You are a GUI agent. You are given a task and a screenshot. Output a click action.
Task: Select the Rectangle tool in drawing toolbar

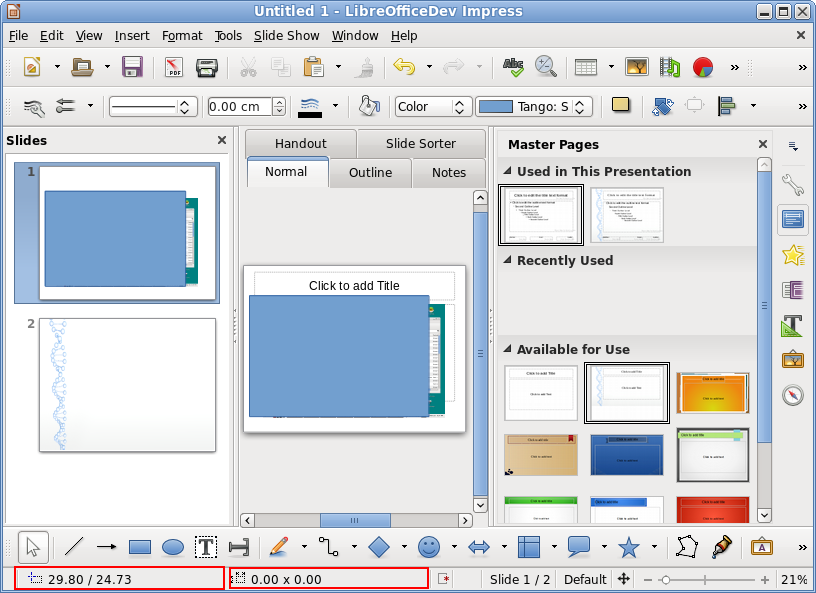point(140,547)
